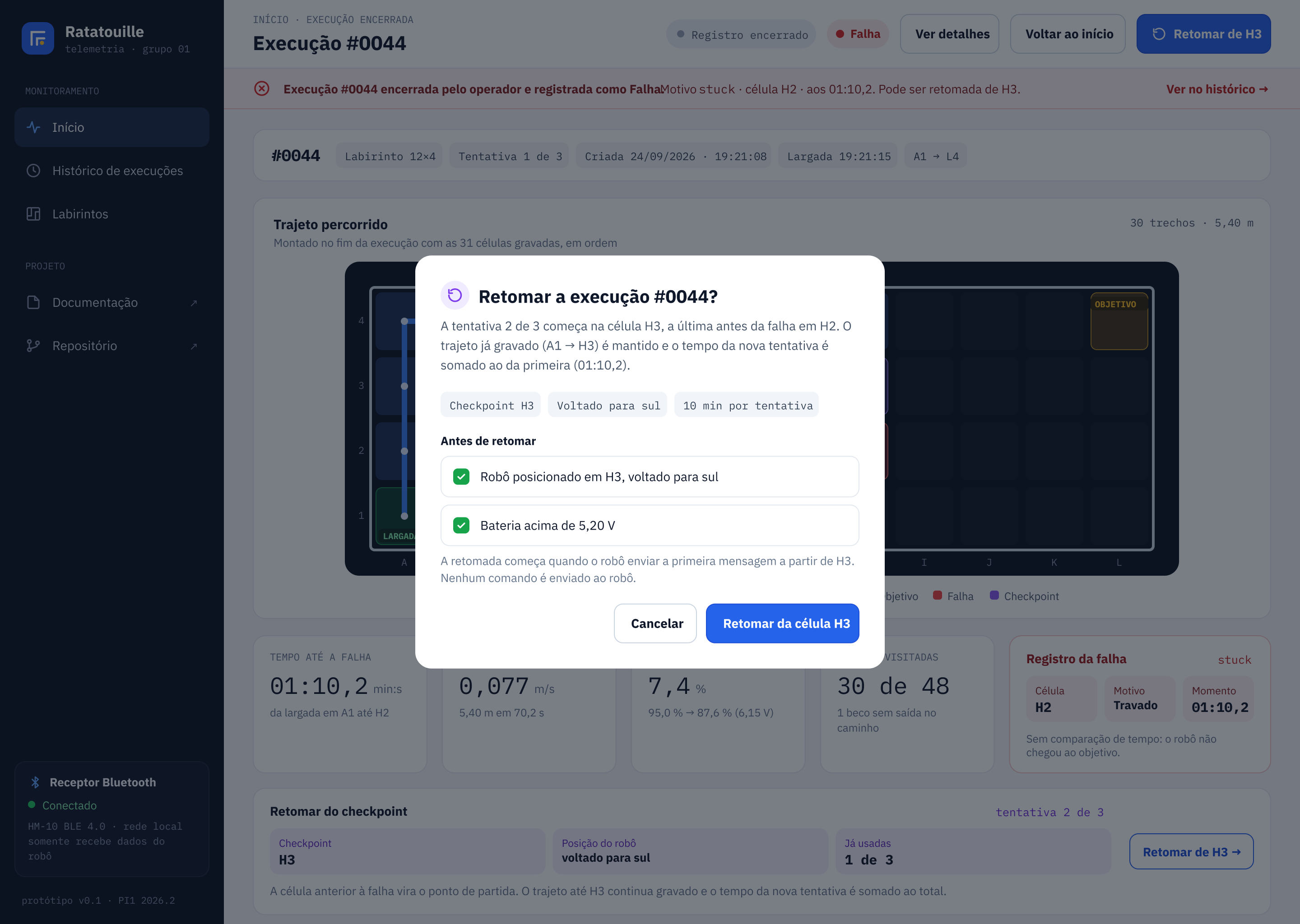Viewport: 1300px width, 924px height.
Task: Click the Labirintos maze icon
Action: 33,214
